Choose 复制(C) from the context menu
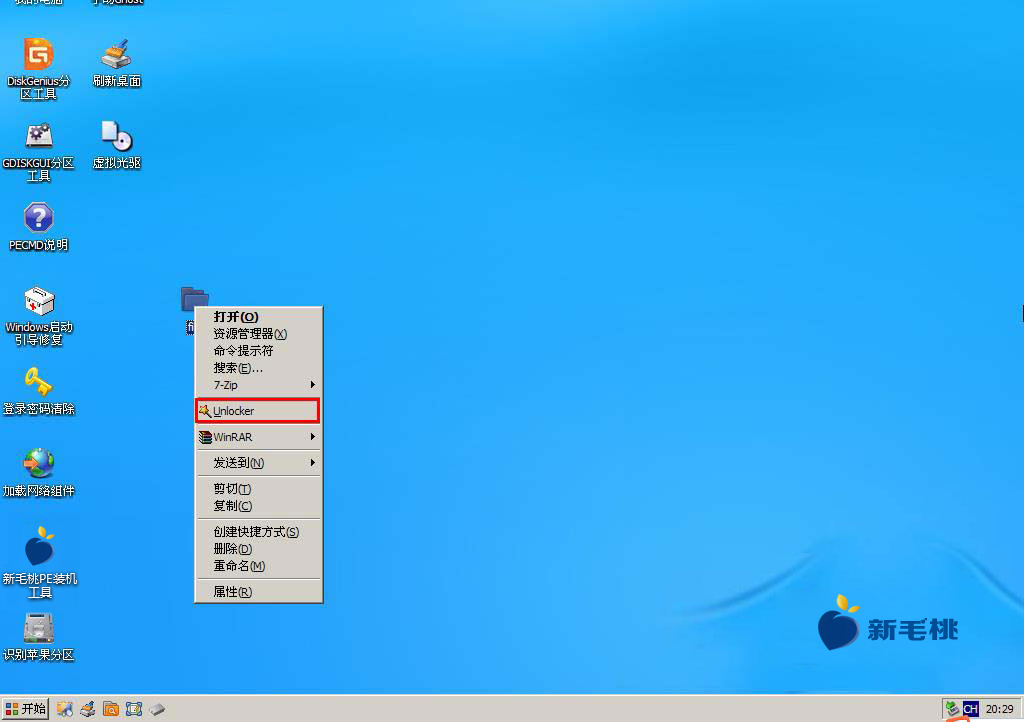 [x=259, y=506]
